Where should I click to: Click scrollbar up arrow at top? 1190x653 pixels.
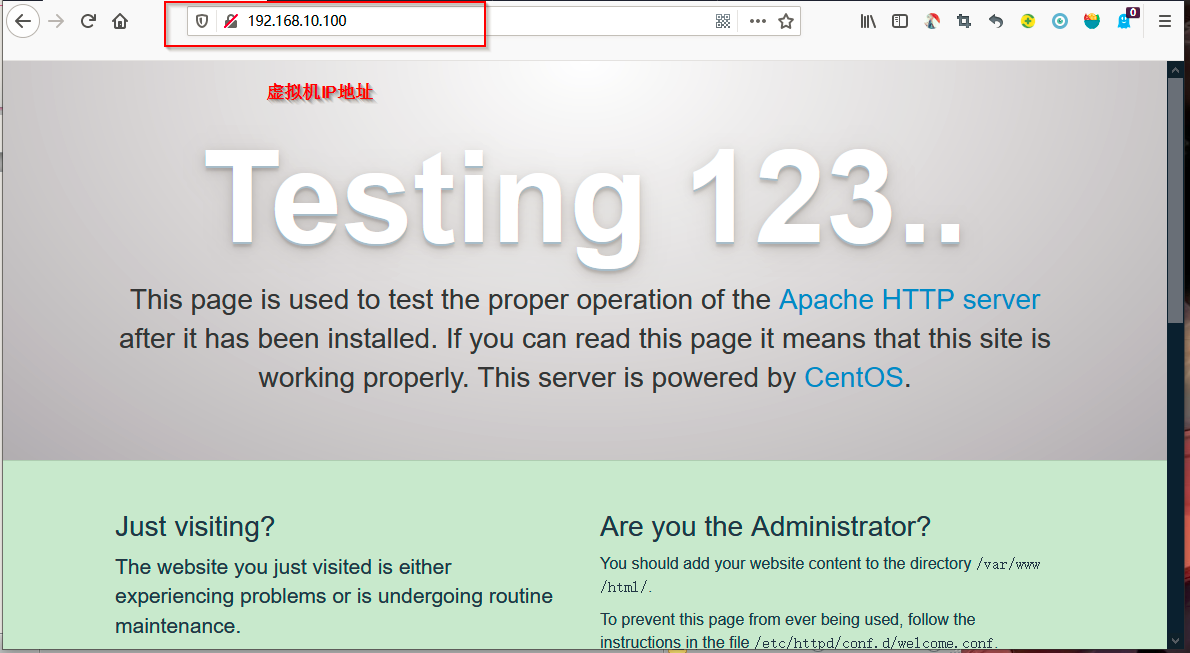click(1176, 68)
